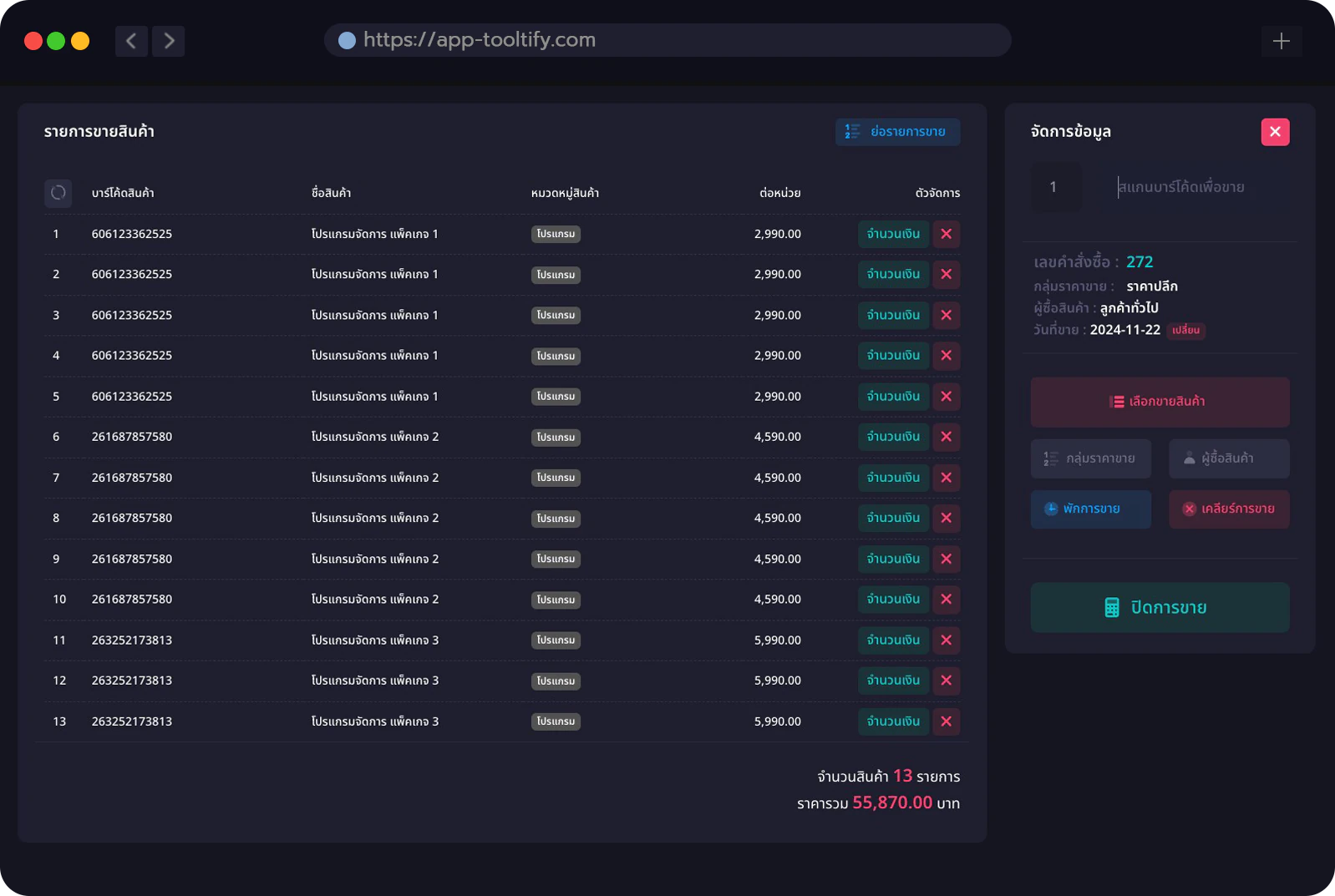The image size is (1335, 896).
Task: Click price 5,990.00 in row 13
Action: 778,721
